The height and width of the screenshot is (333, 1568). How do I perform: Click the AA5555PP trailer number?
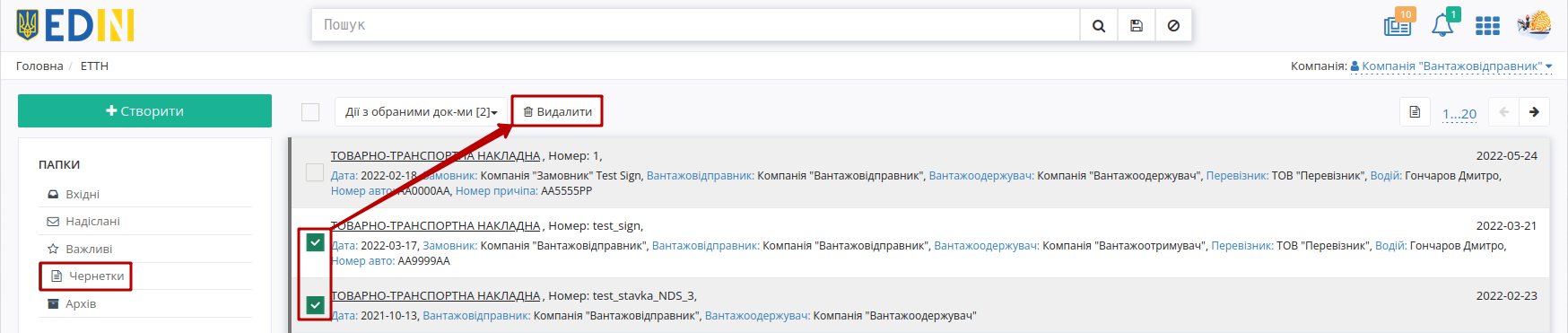coord(566,191)
